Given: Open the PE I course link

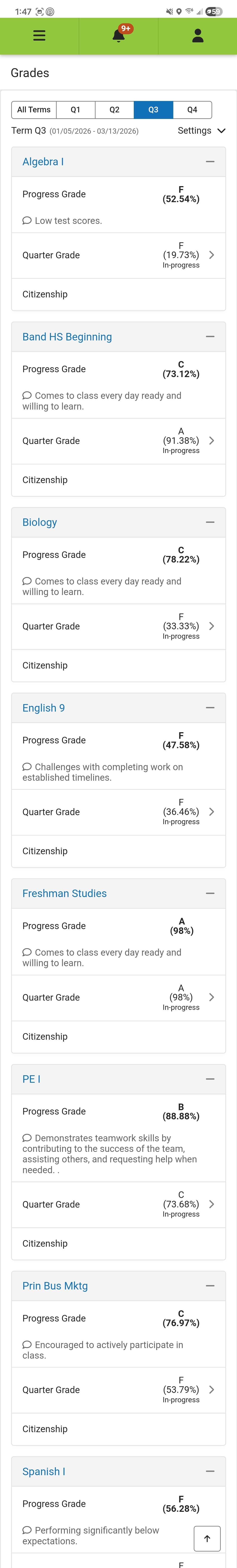Looking at the screenshot, I should coord(31,1079).
